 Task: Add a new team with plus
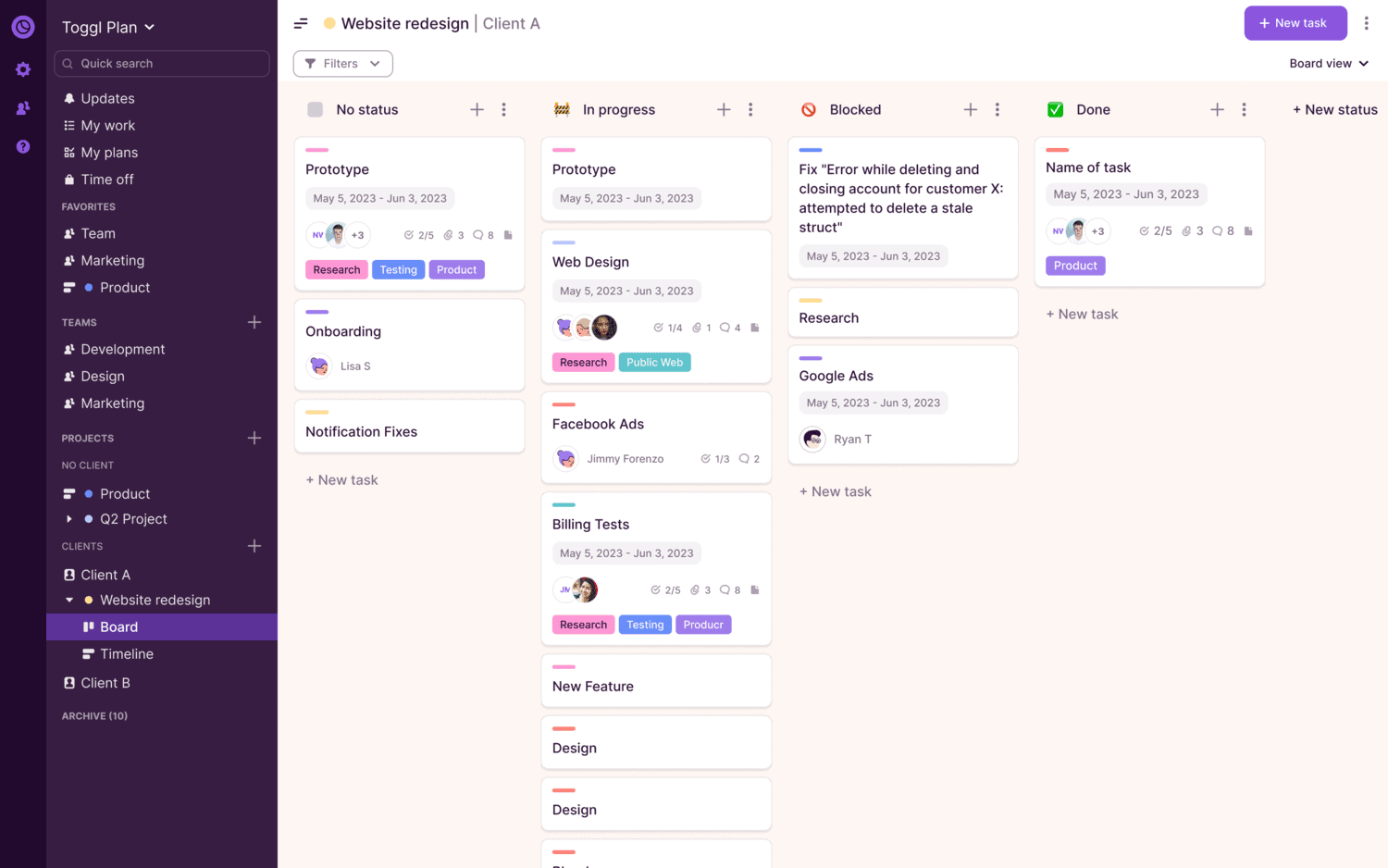tap(254, 322)
